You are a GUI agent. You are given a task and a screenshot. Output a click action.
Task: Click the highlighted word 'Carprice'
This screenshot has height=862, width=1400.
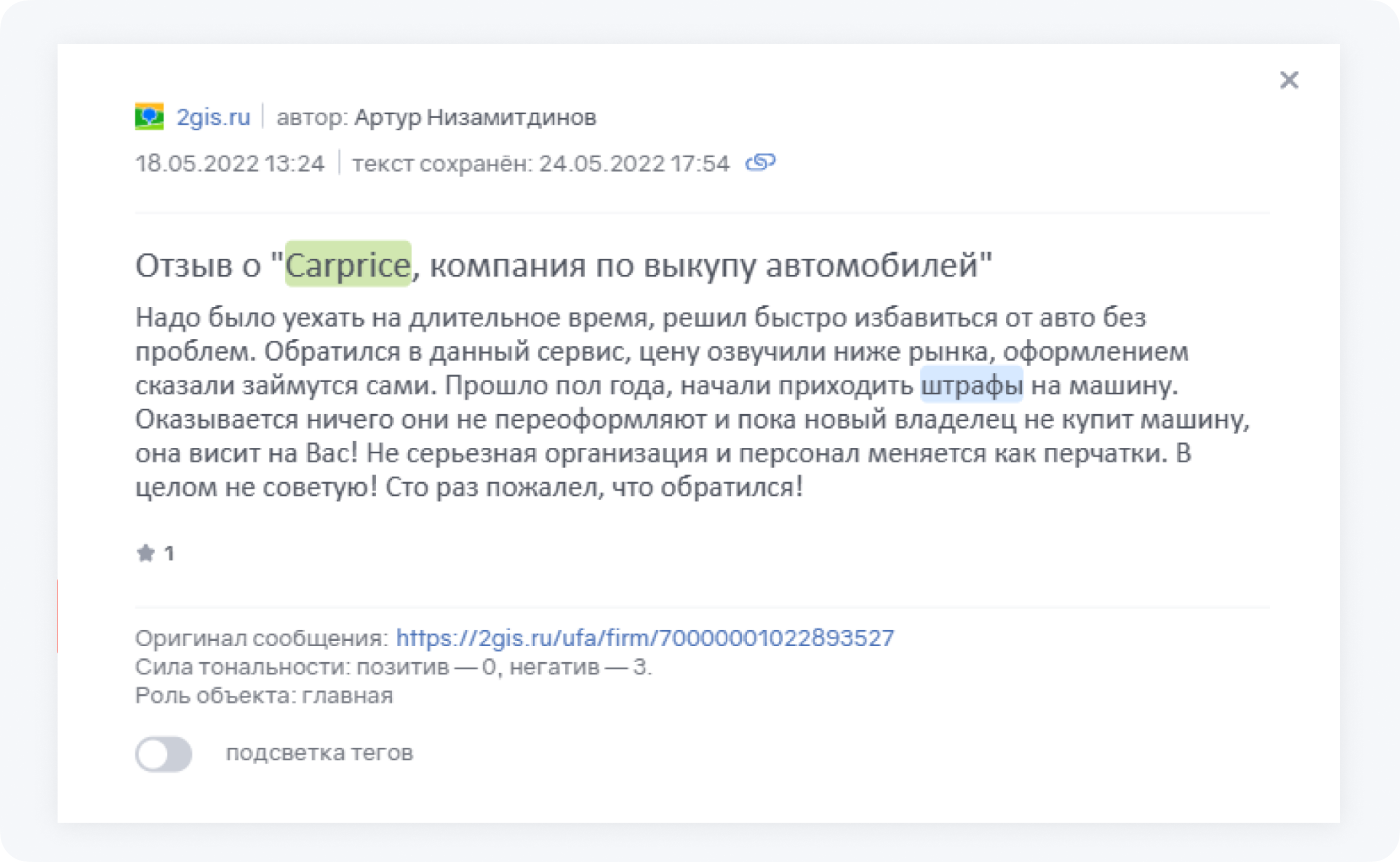click(x=348, y=264)
